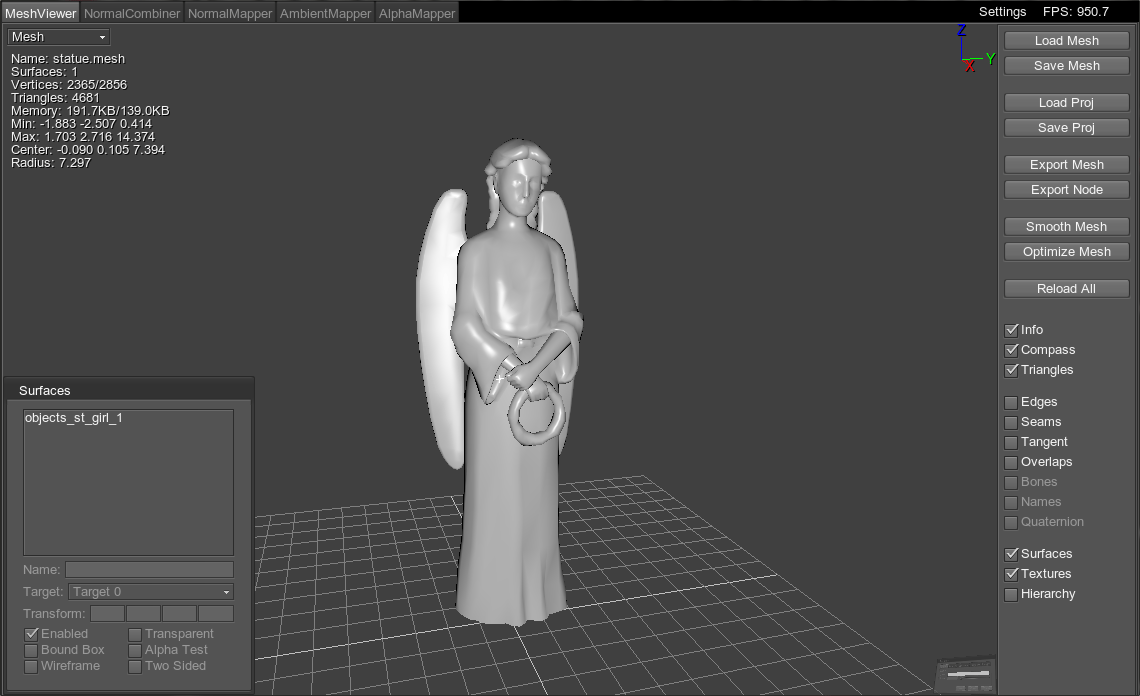Click Export Node button
This screenshot has height=696, width=1140.
click(1066, 190)
